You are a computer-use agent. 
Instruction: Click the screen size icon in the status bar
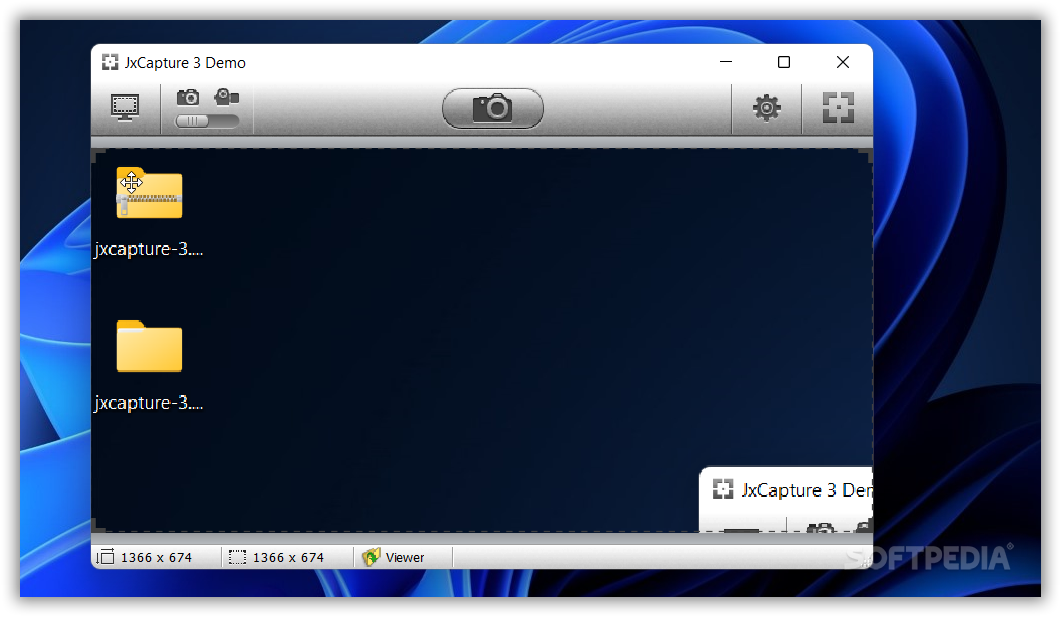106,557
